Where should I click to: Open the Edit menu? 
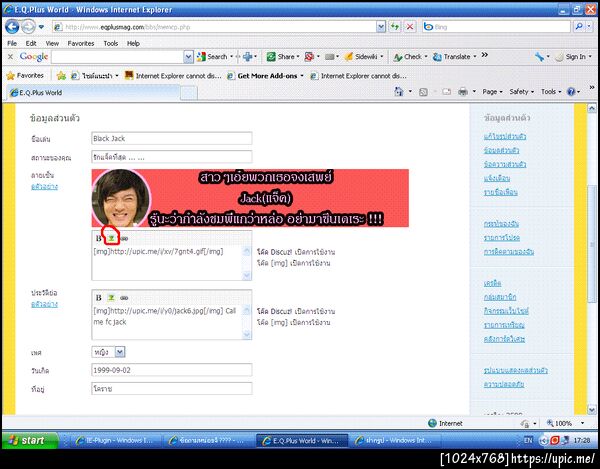[x=31, y=43]
